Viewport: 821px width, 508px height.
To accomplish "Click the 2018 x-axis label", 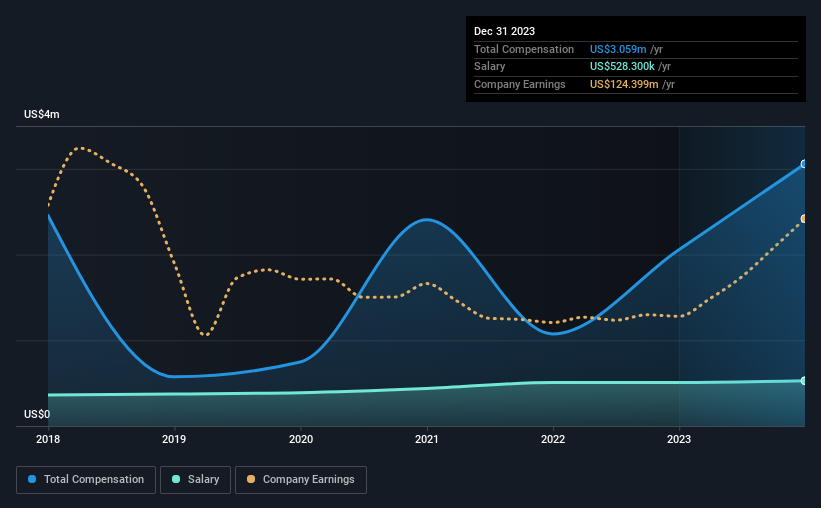I will point(48,439).
